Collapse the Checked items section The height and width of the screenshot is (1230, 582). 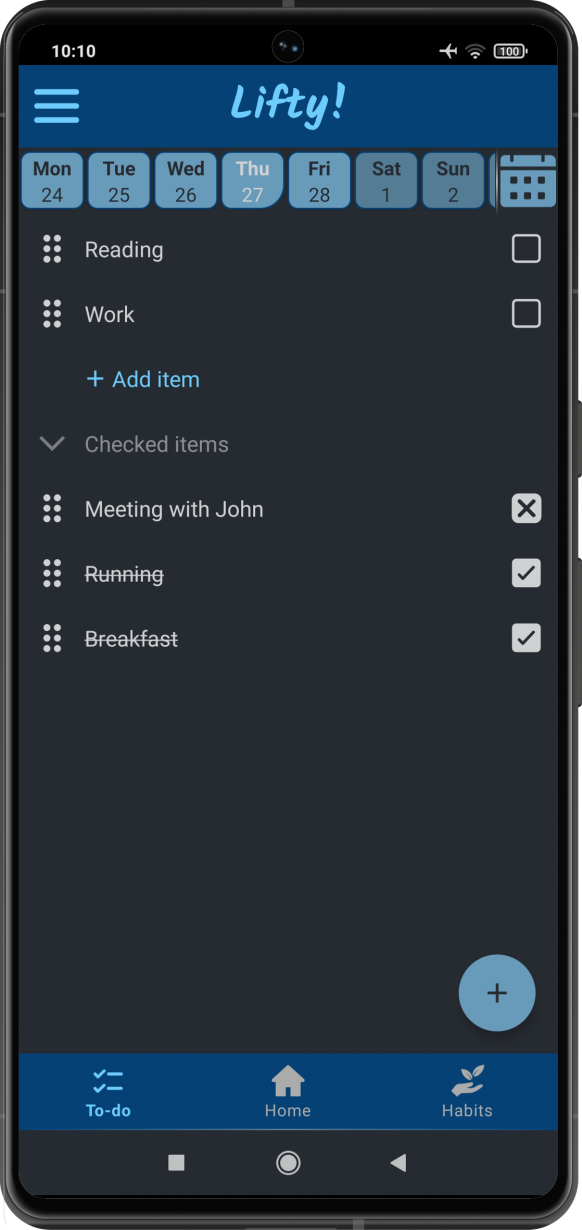[51, 444]
